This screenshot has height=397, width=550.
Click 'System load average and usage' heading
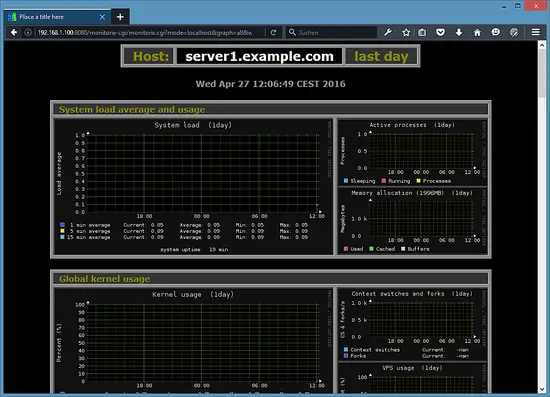pos(132,109)
